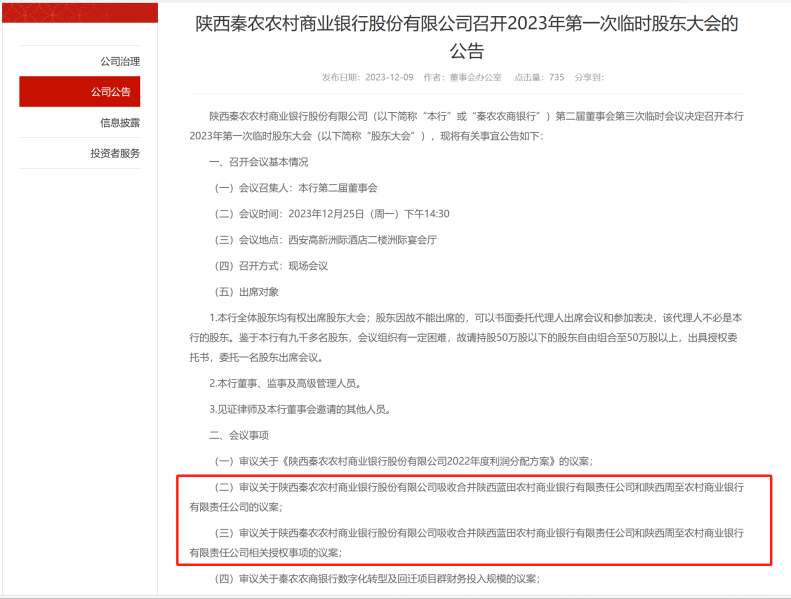Click agenda item (三) about 相关授权事项
The image size is (791, 599).
(x=473, y=541)
